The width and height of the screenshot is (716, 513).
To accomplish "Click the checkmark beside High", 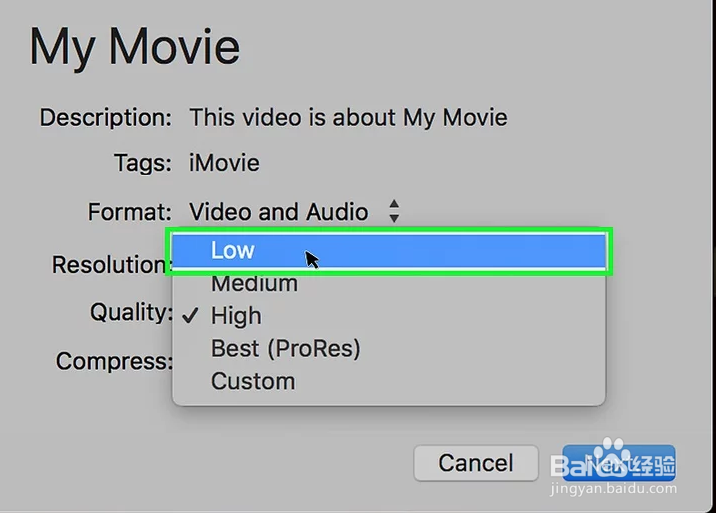I will tap(190, 315).
